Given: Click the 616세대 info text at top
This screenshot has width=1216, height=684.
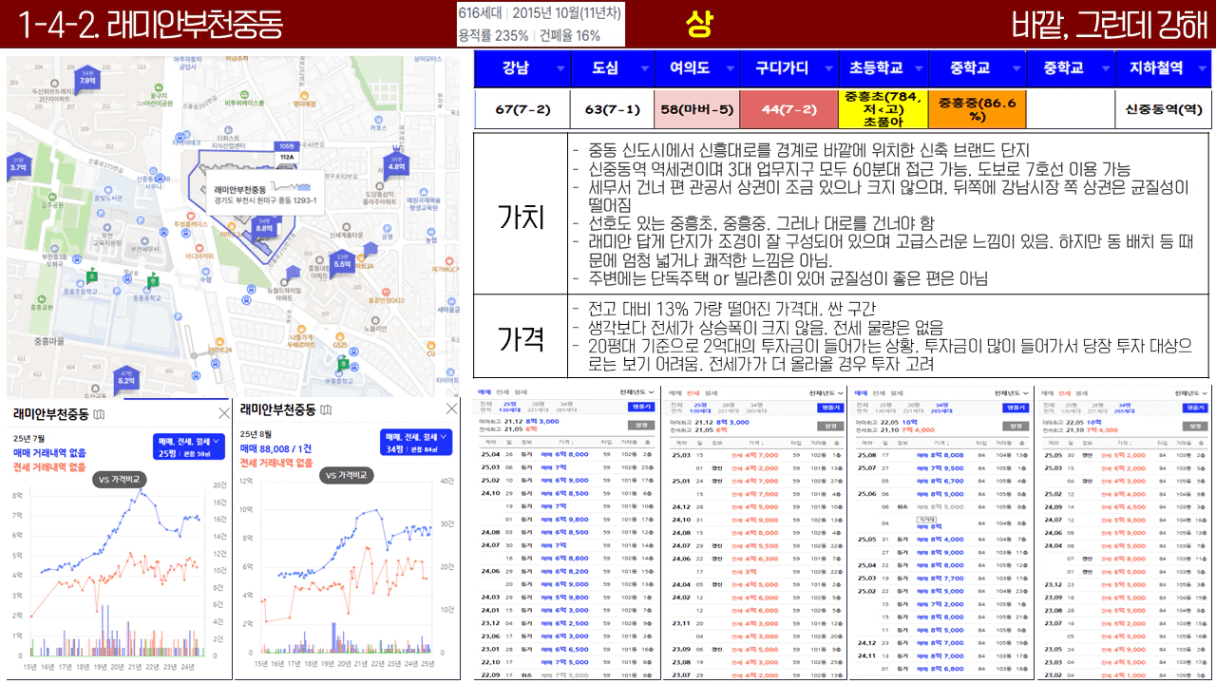Looking at the screenshot, I should [x=481, y=13].
